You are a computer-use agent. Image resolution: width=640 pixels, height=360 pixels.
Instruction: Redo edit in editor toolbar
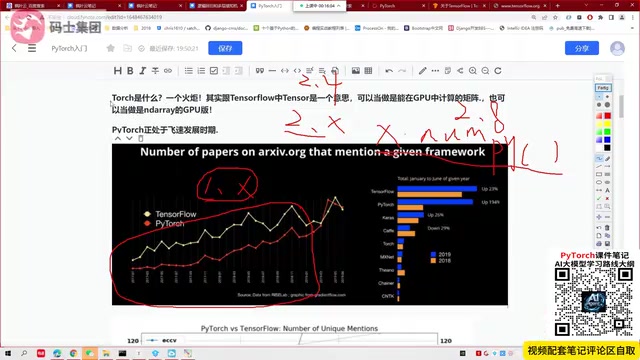click(x=402, y=71)
